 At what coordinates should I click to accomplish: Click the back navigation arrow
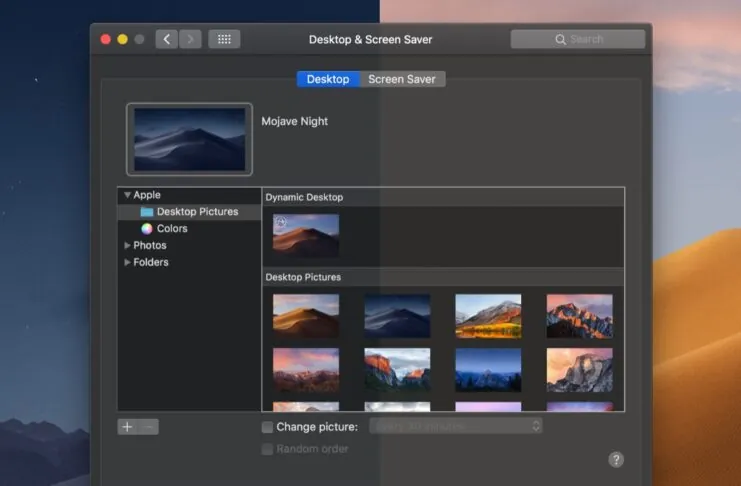click(166, 40)
